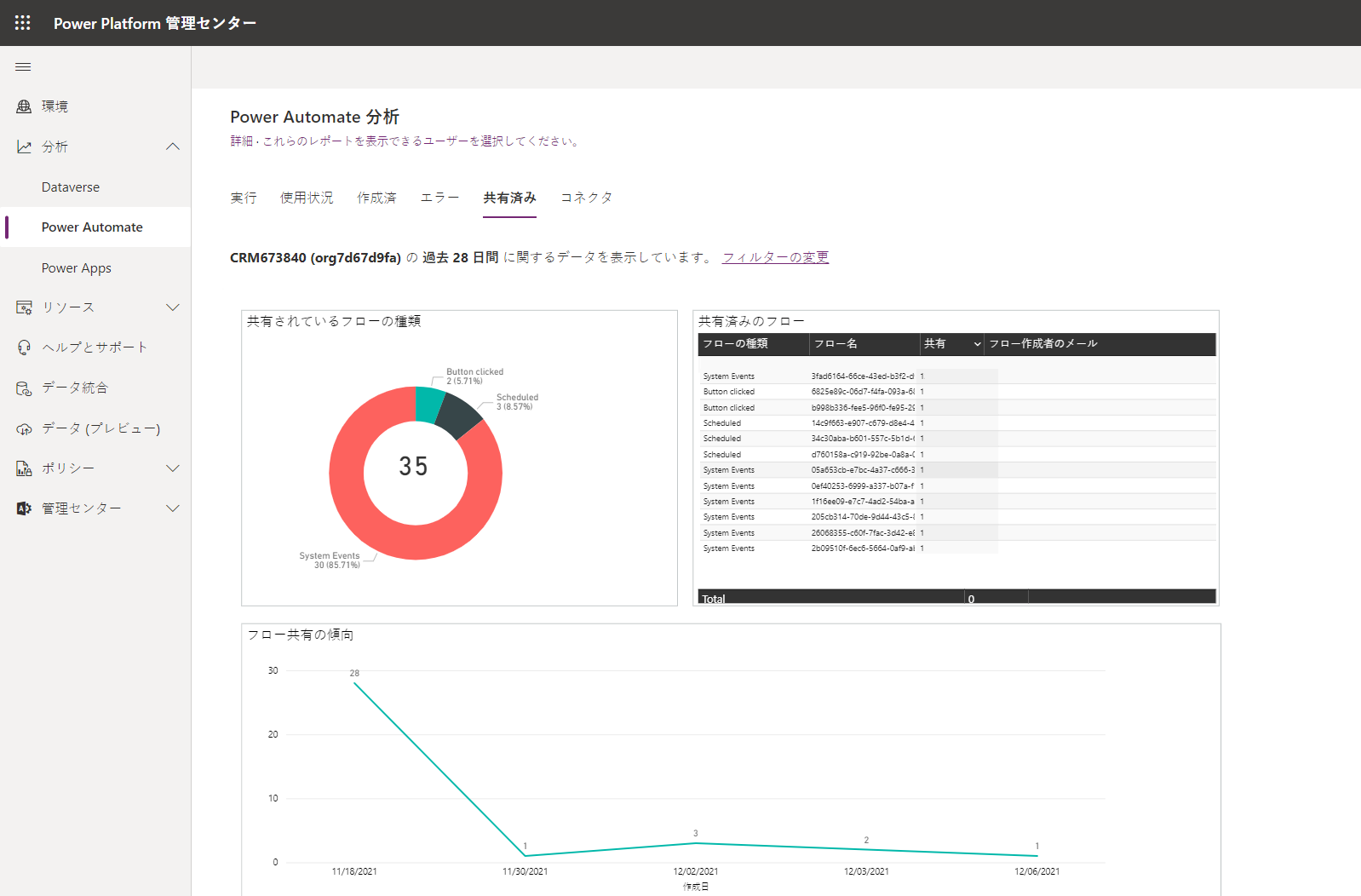The height and width of the screenshot is (896, 1361).
Task: Click the 12/06/2021 axis date label
Action: [x=1037, y=872]
